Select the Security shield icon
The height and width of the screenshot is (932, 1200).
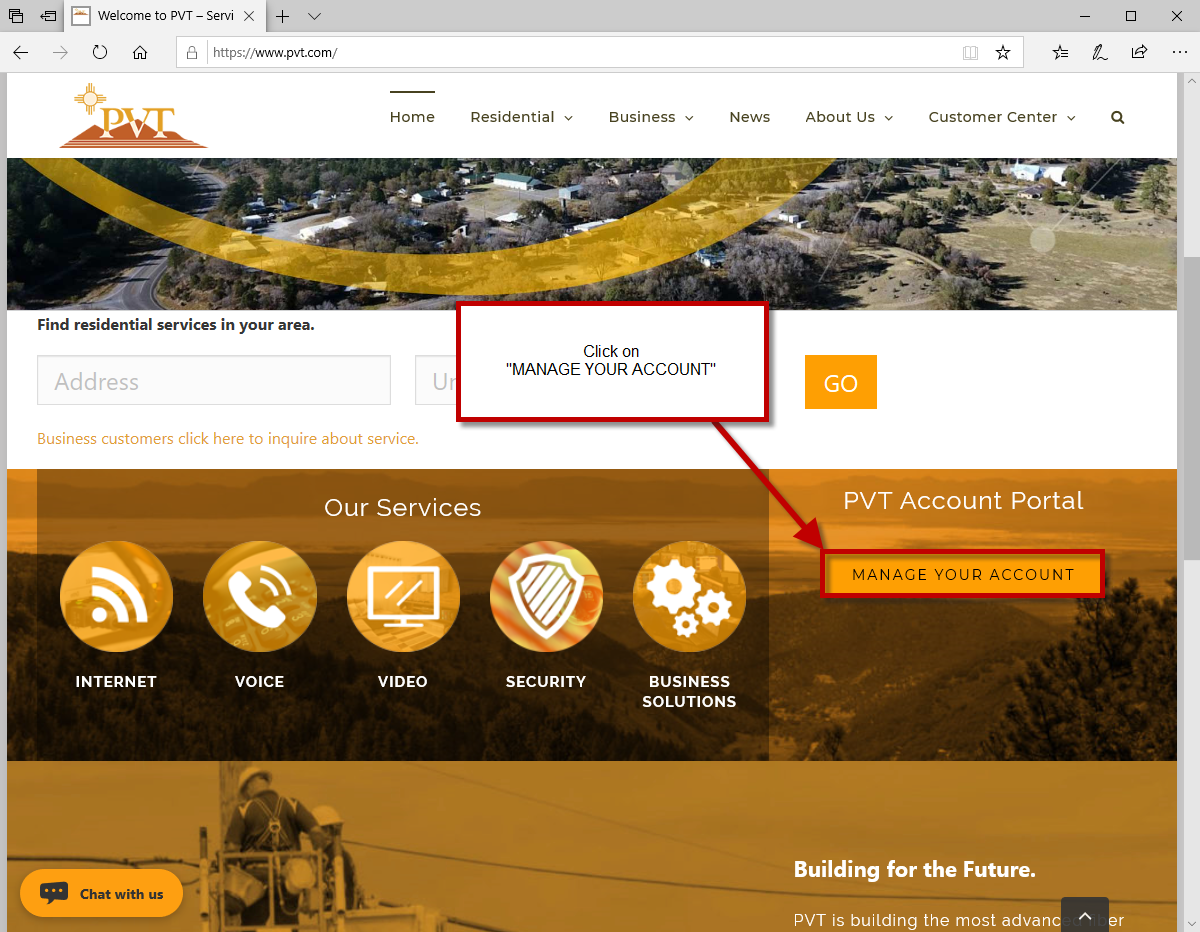point(546,596)
